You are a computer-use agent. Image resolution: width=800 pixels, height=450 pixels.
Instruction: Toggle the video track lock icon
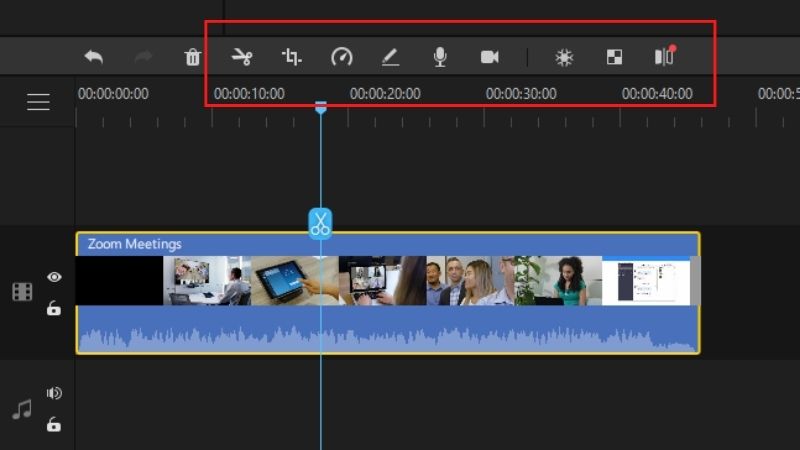54,308
